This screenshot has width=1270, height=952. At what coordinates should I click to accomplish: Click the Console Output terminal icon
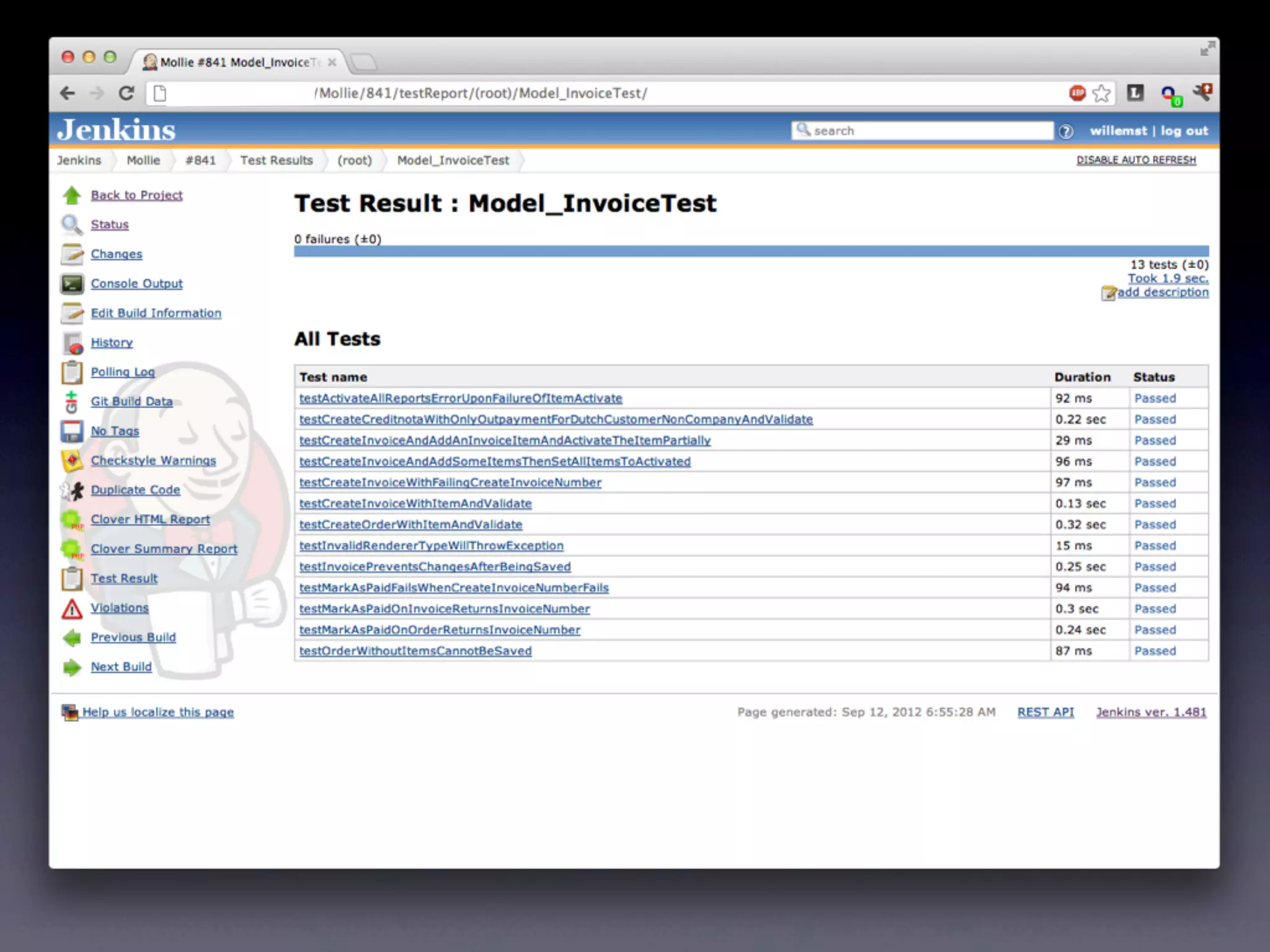[72, 284]
